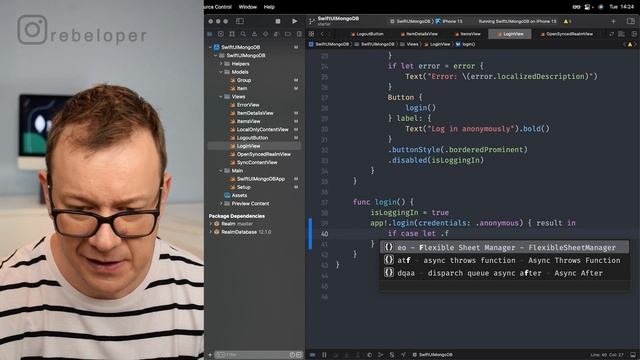Click the warning triangle in activity bar
The image size is (640, 360).
(566, 21)
